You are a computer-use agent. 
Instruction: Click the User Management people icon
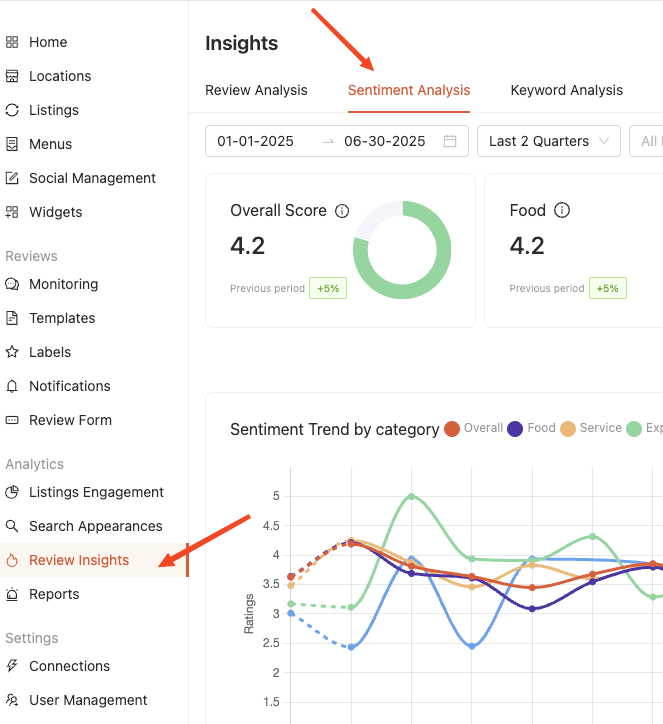(12, 700)
